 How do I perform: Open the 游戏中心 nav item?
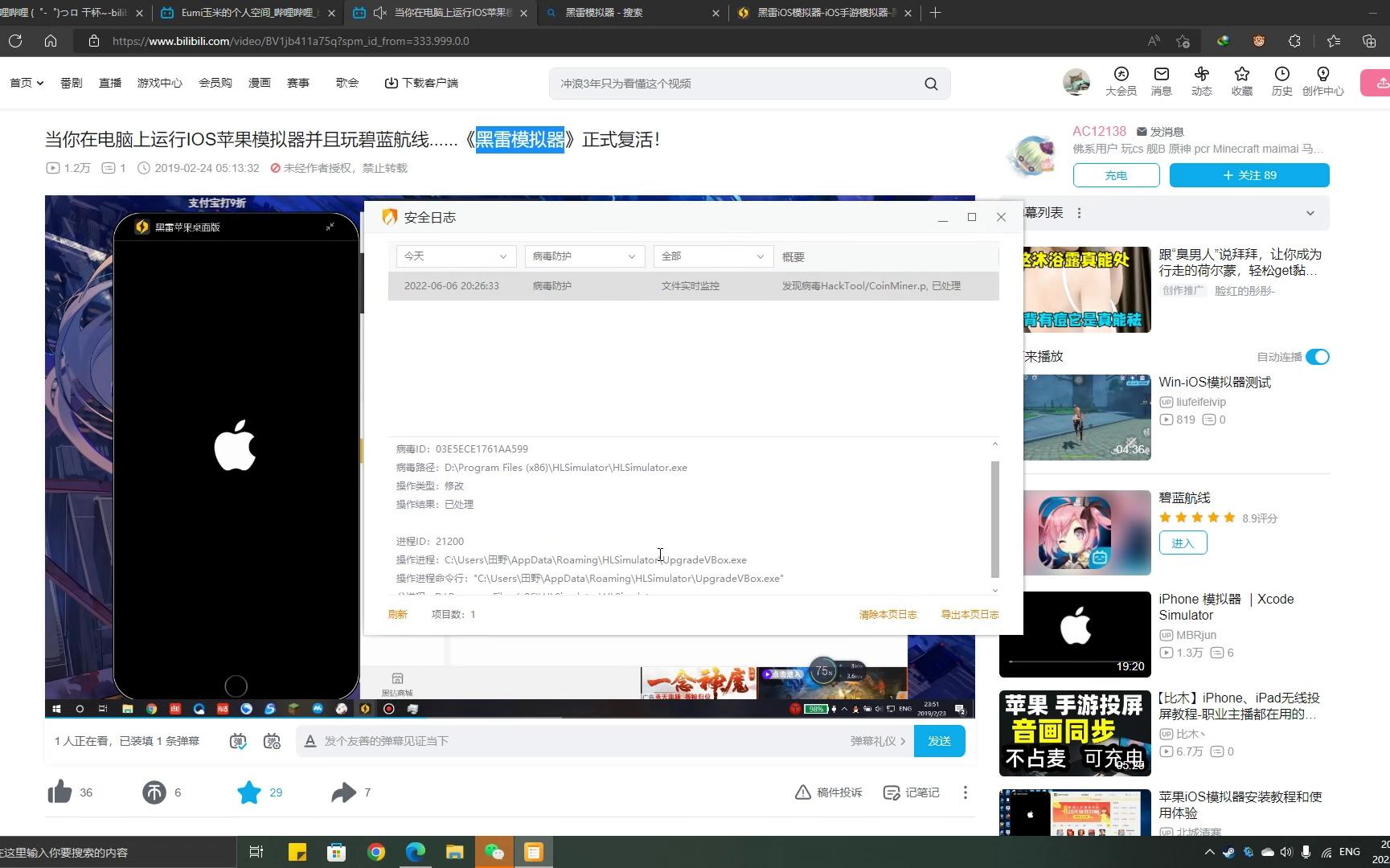pos(160,83)
